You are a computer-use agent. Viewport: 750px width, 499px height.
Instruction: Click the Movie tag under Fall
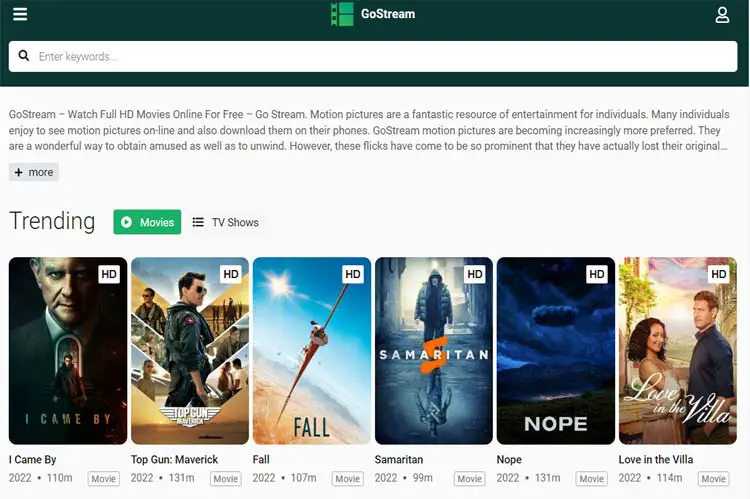(347, 478)
